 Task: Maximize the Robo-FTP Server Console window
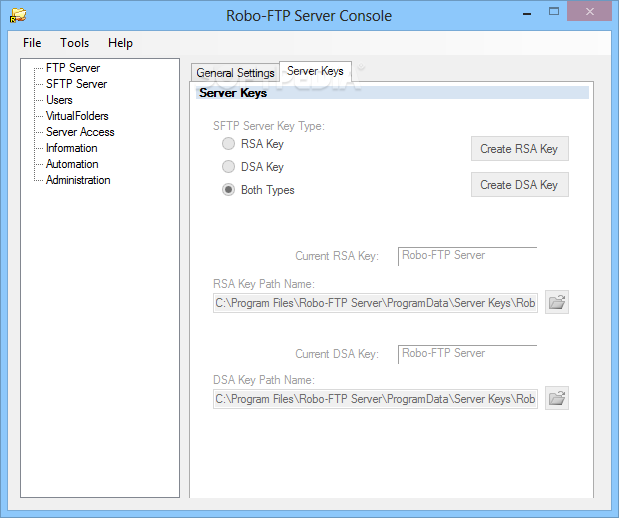[x=554, y=11]
